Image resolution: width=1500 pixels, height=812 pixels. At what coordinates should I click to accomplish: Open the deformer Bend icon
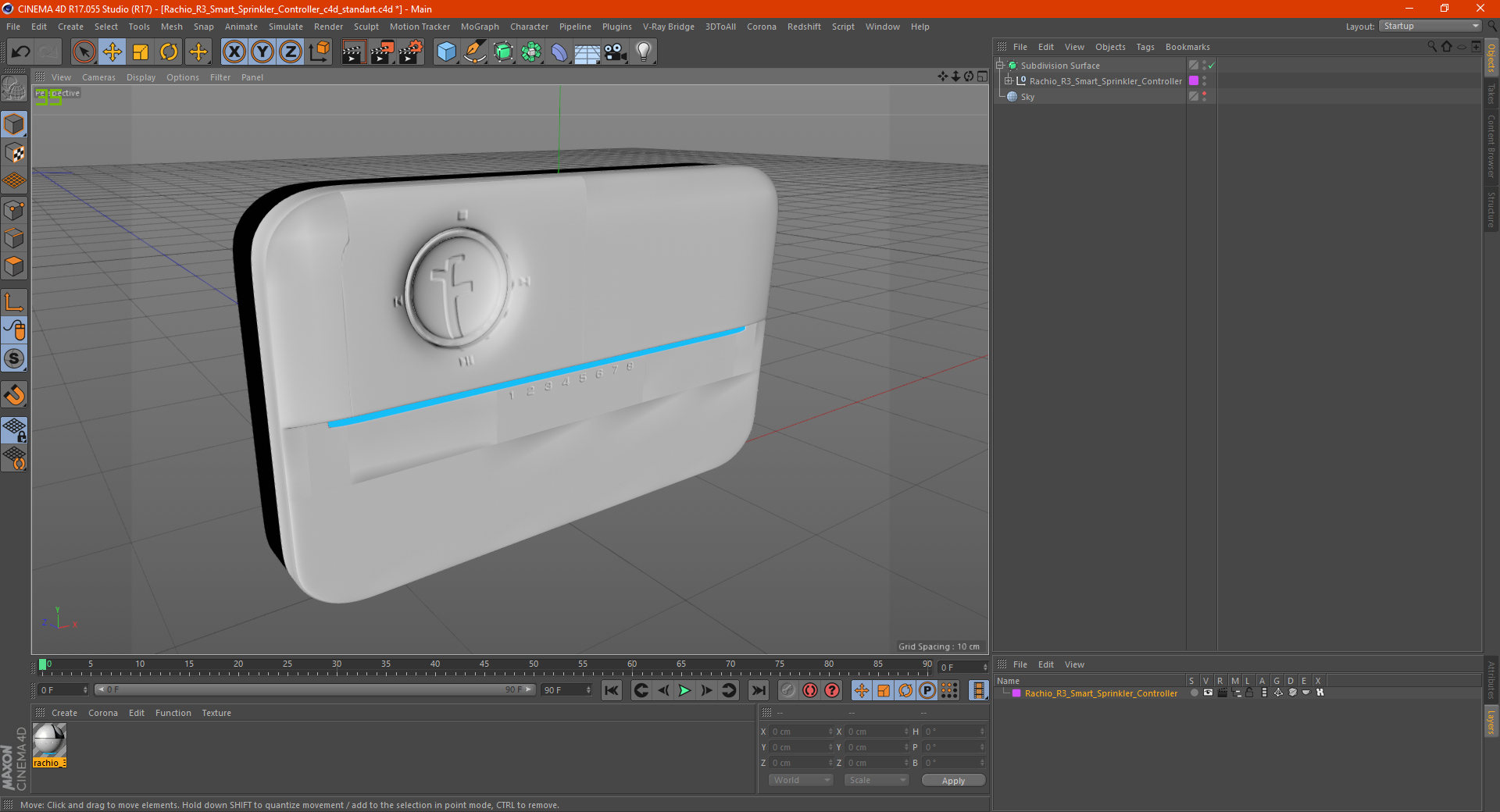click(x=559, y=52)
